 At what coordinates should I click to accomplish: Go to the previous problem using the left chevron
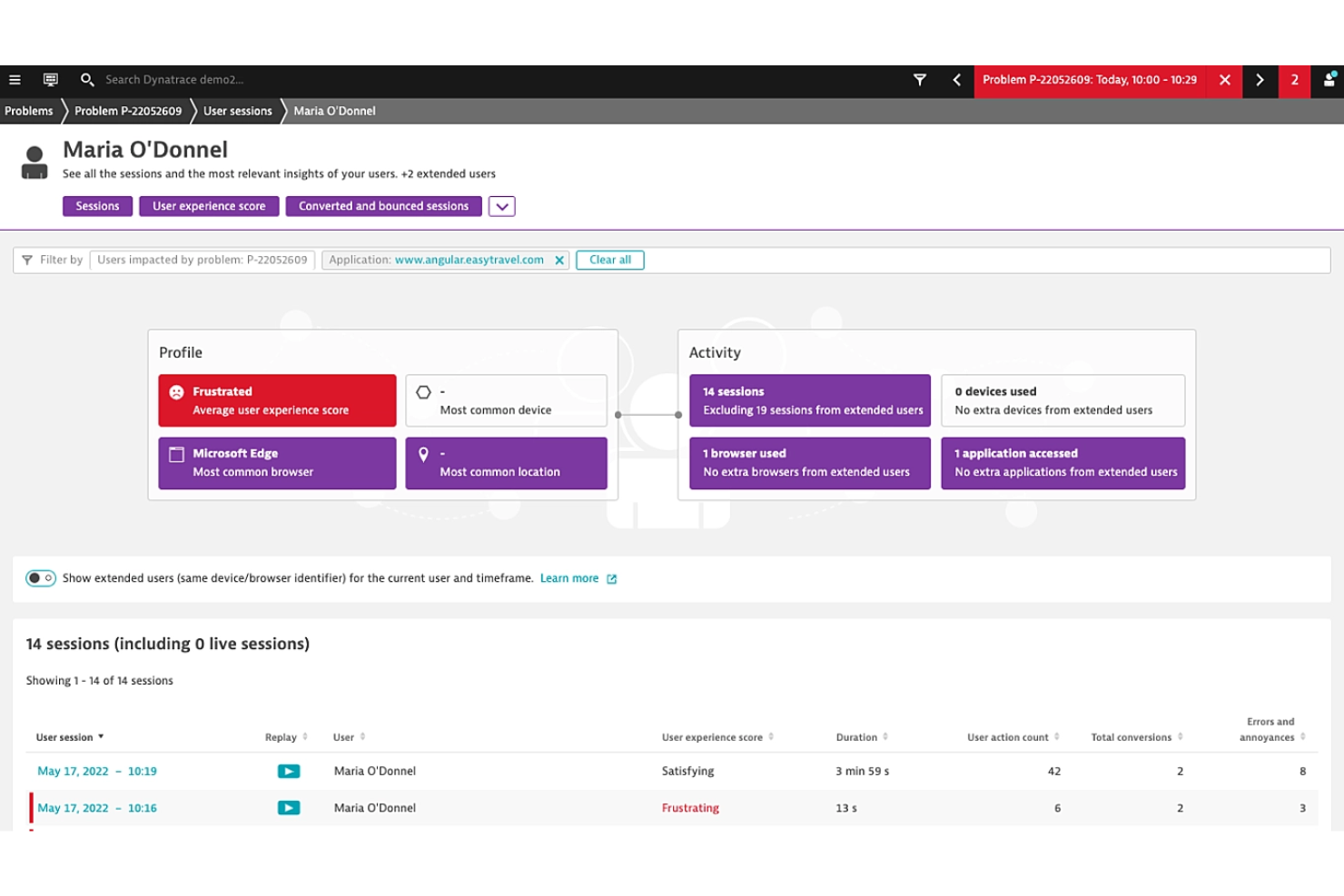956,80
